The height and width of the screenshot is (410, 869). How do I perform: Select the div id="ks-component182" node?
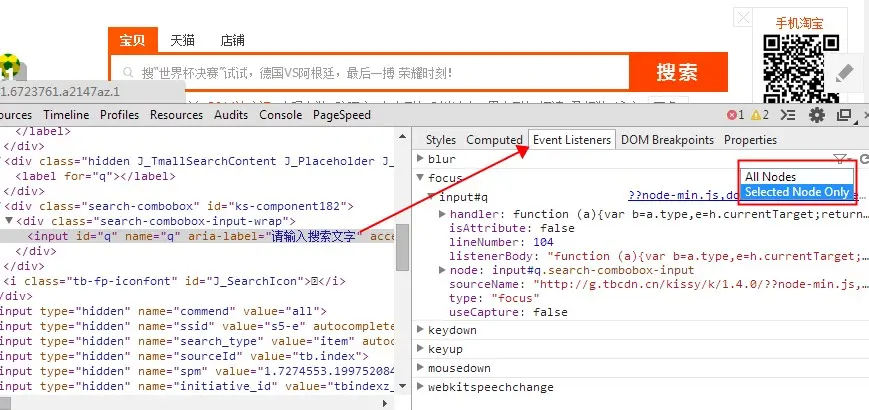pos(178,206)
